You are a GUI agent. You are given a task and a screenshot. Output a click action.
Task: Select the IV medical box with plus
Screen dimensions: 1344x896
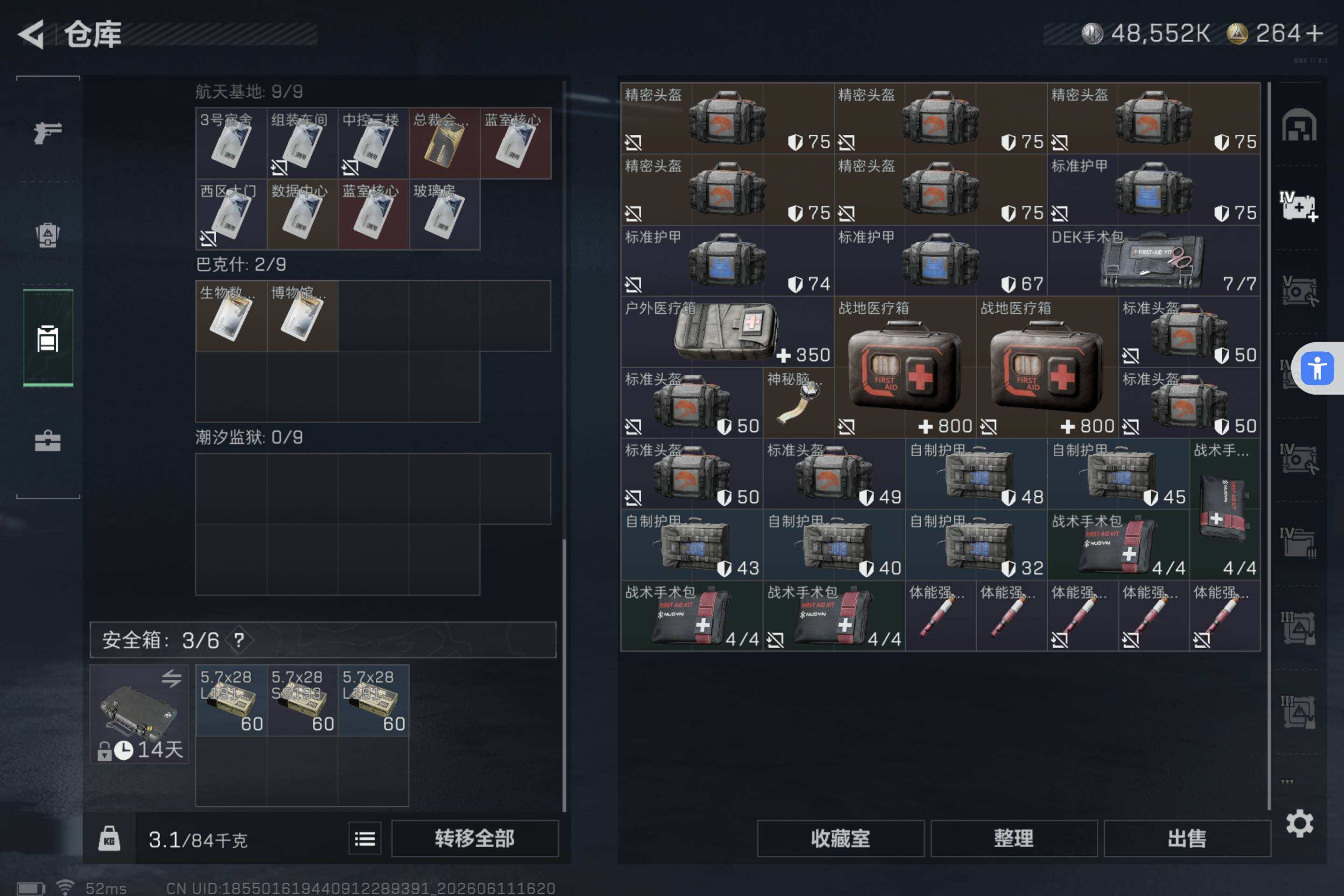tap(1299, 206)
